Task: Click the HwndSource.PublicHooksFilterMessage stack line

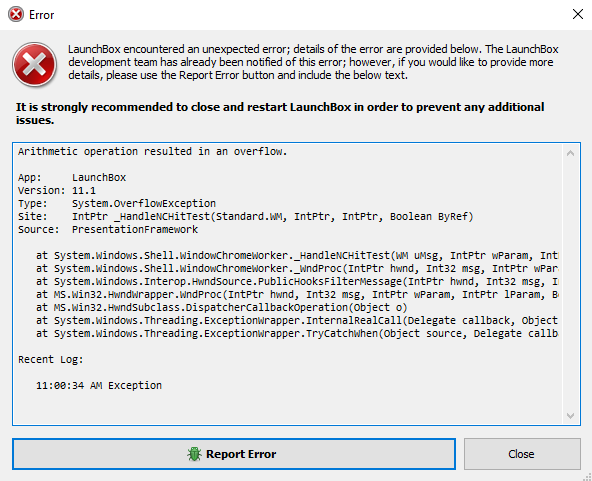Action: tap(298, 282)
